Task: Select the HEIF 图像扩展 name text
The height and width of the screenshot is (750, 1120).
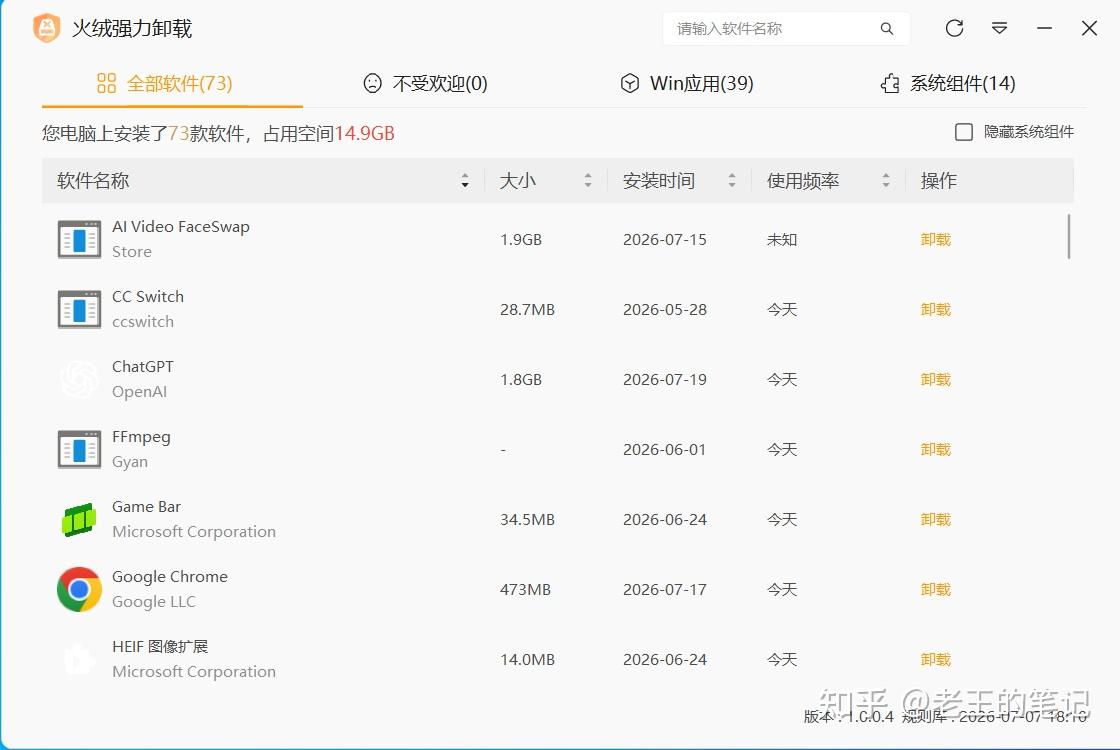Action: click(x=160, y=646)
